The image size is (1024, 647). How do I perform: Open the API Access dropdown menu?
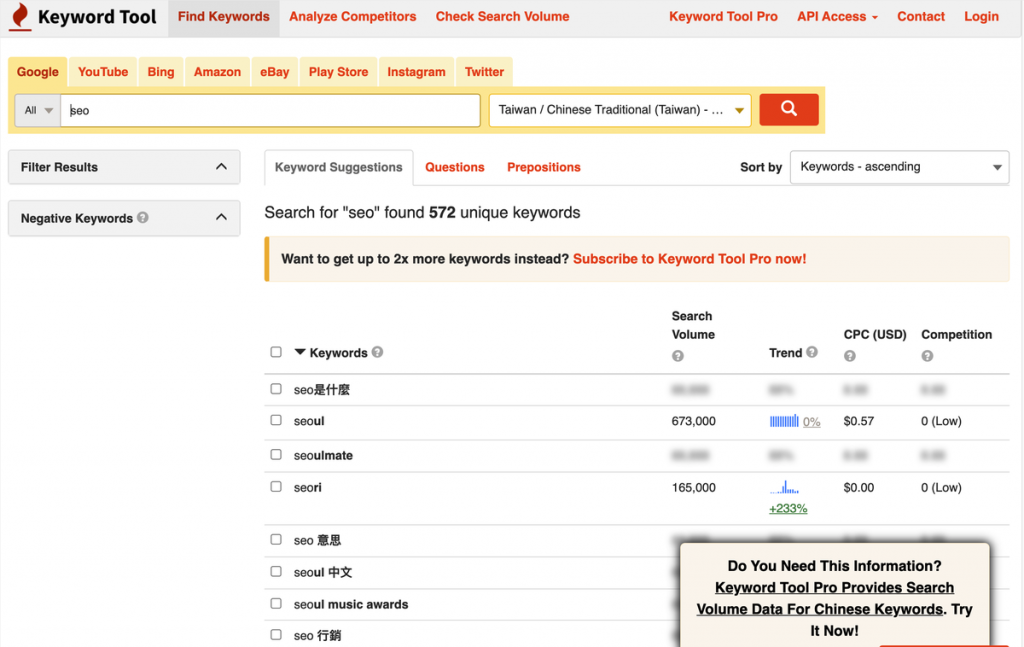point(837,17)
